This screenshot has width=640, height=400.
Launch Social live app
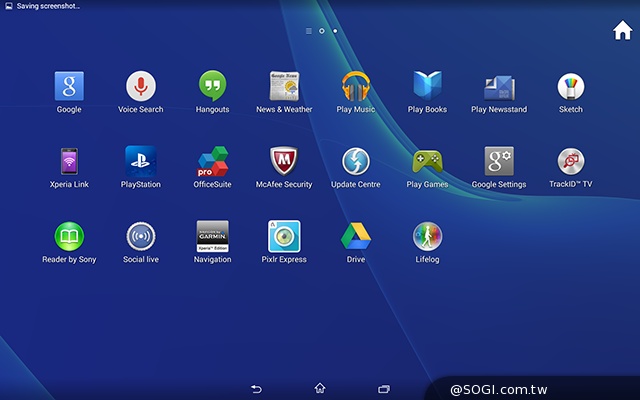(141, 236)
